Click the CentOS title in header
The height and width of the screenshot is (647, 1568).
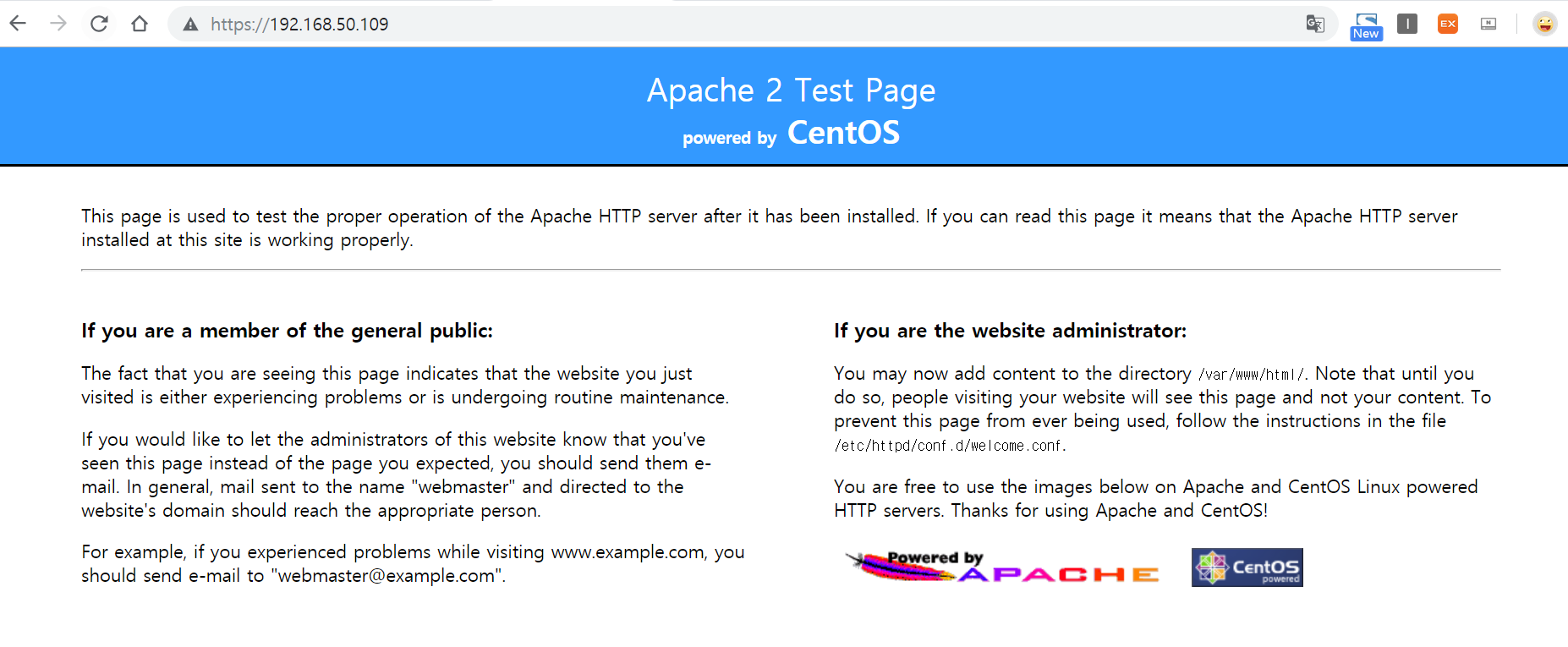843,133
